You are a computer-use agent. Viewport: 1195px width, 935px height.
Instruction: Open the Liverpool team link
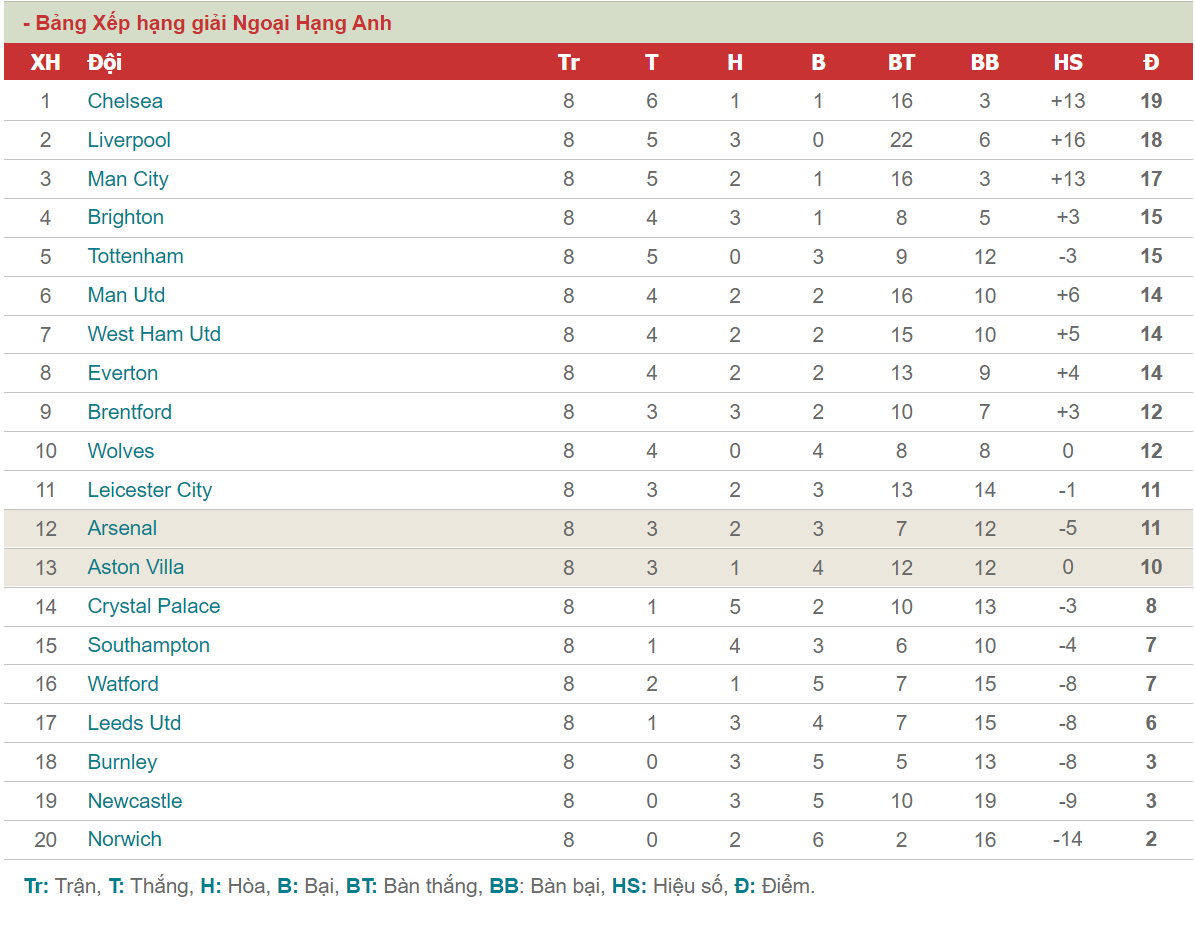point(129,140)
